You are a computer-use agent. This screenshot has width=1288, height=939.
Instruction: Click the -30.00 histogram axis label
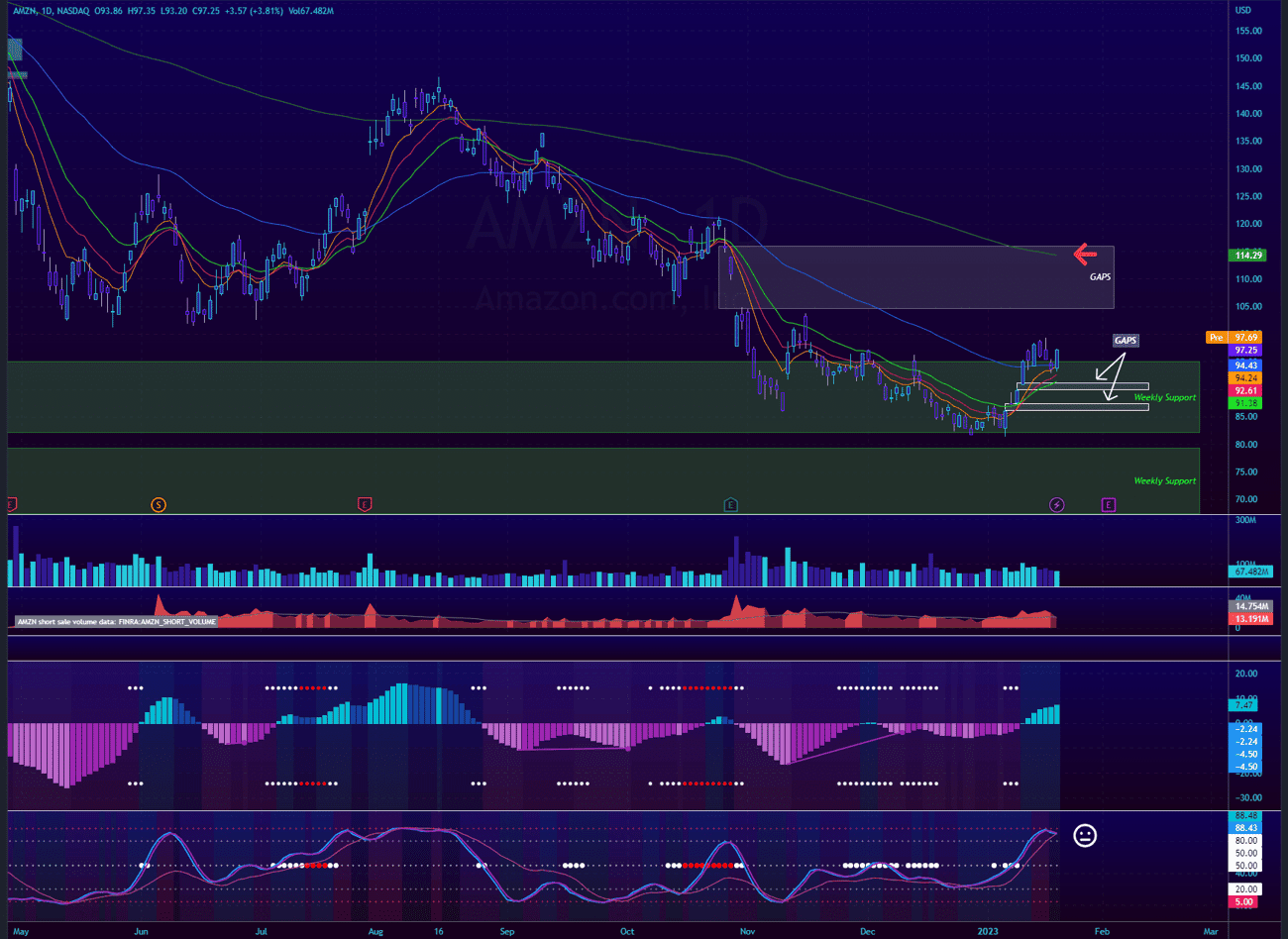tap(1246, 798)
